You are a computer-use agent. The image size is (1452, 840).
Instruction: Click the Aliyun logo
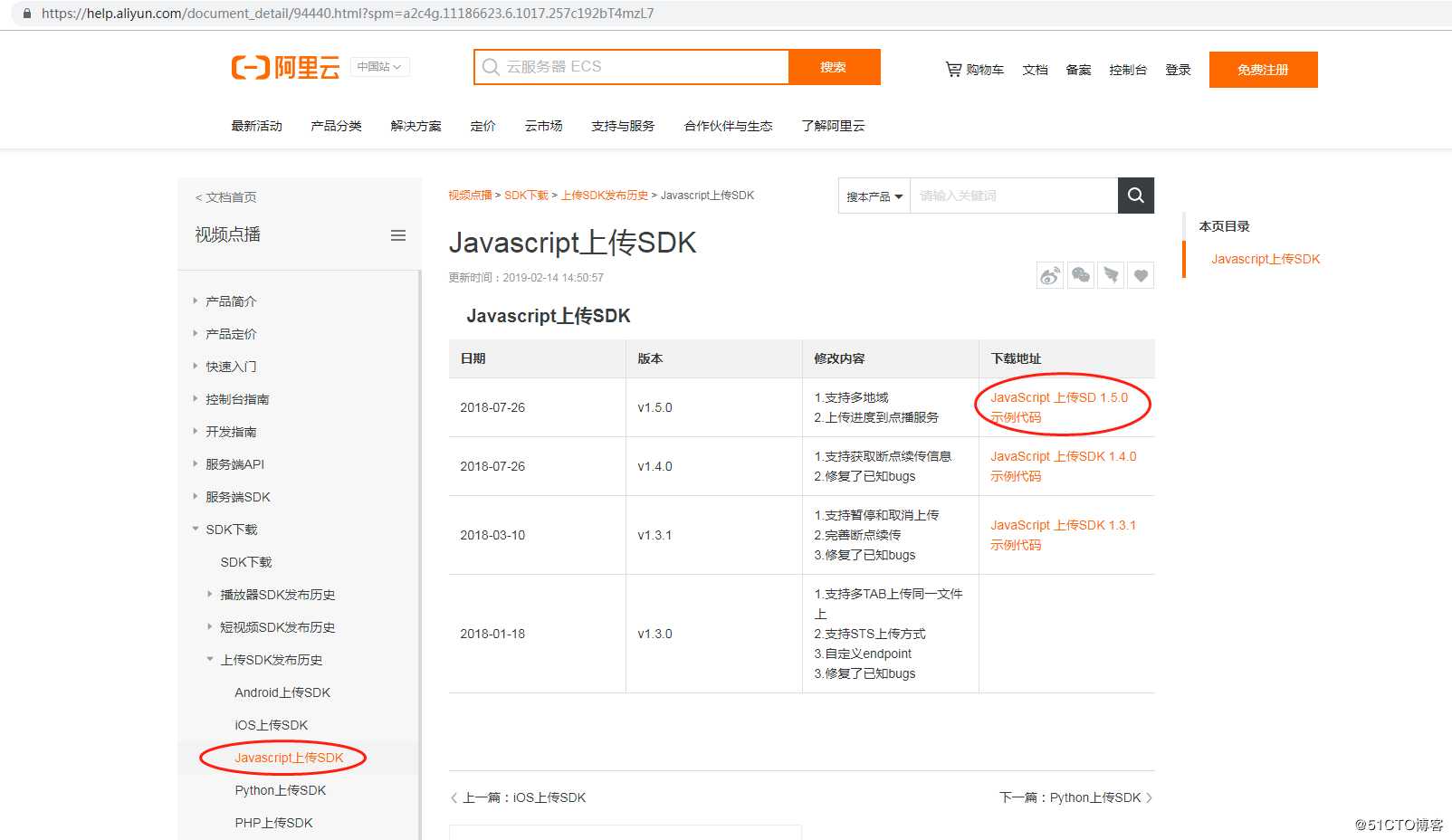point(285,67)
